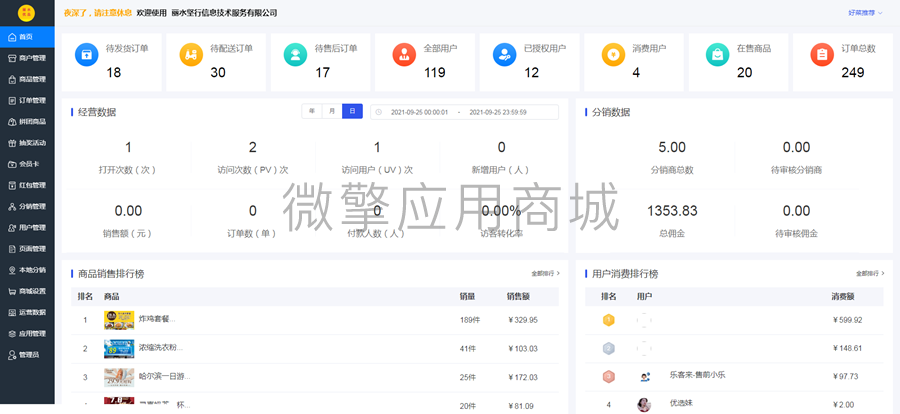900x414 pixels.
Task: Click the gold rank 1 medal
Action: click(608, 320)
